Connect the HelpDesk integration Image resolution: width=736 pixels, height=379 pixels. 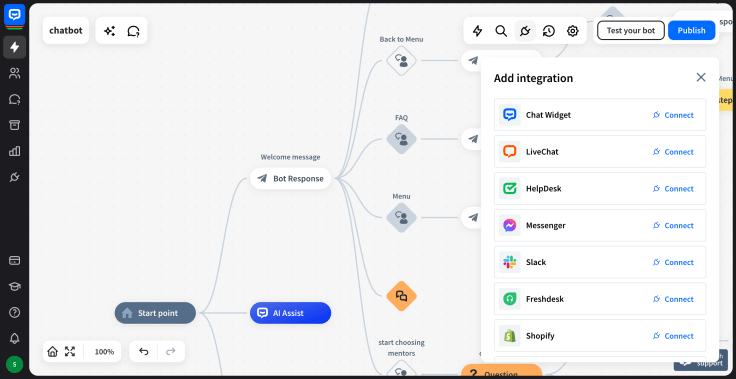coord(673,188)
